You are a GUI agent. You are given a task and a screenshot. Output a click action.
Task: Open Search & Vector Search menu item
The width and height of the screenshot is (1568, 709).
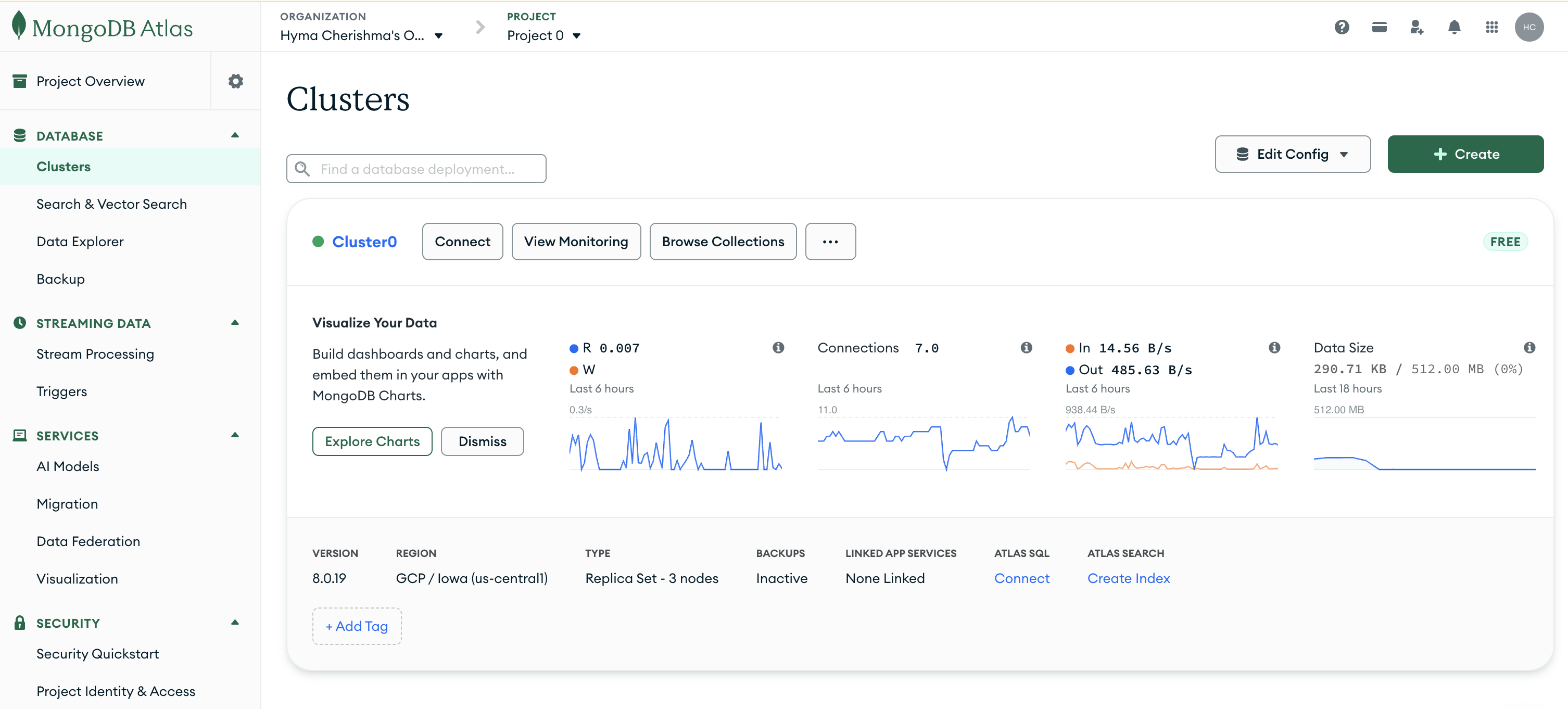tap(111, 204)
